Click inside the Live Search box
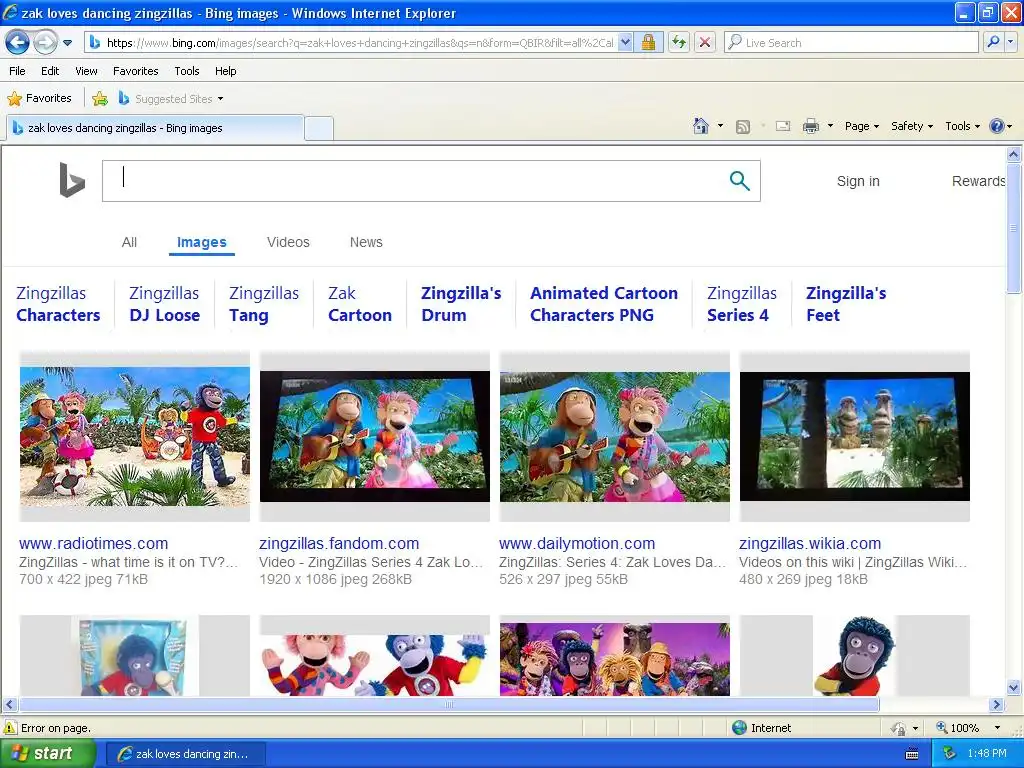1024x768 pixels. coord(852,42)
